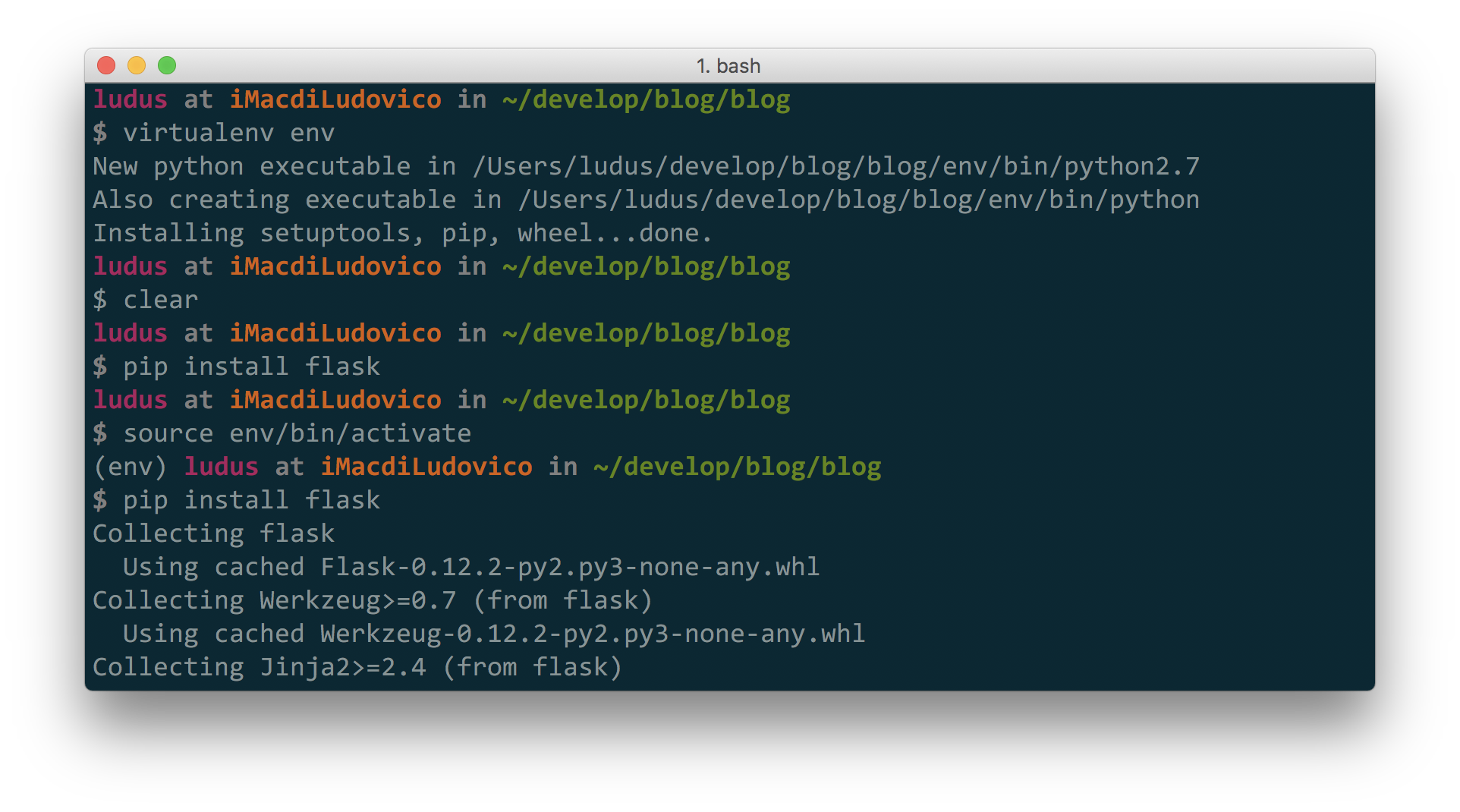Click the "Using cached Flask-0.12.2" wheel line

470,567
